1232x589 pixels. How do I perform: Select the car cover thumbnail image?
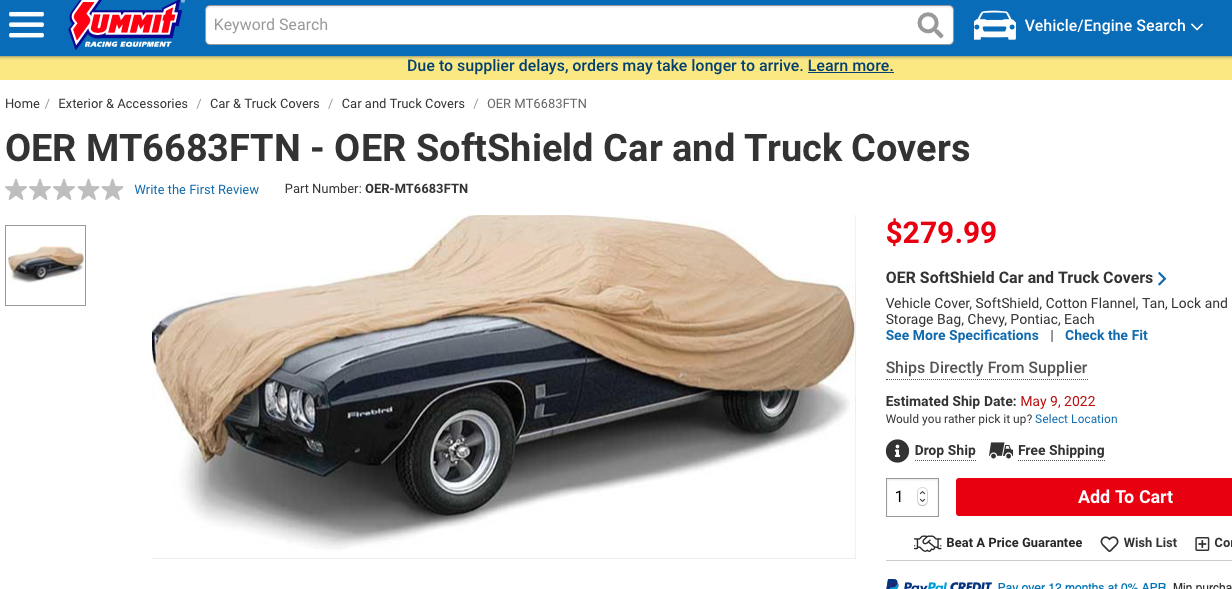click(x=46, y=265)
